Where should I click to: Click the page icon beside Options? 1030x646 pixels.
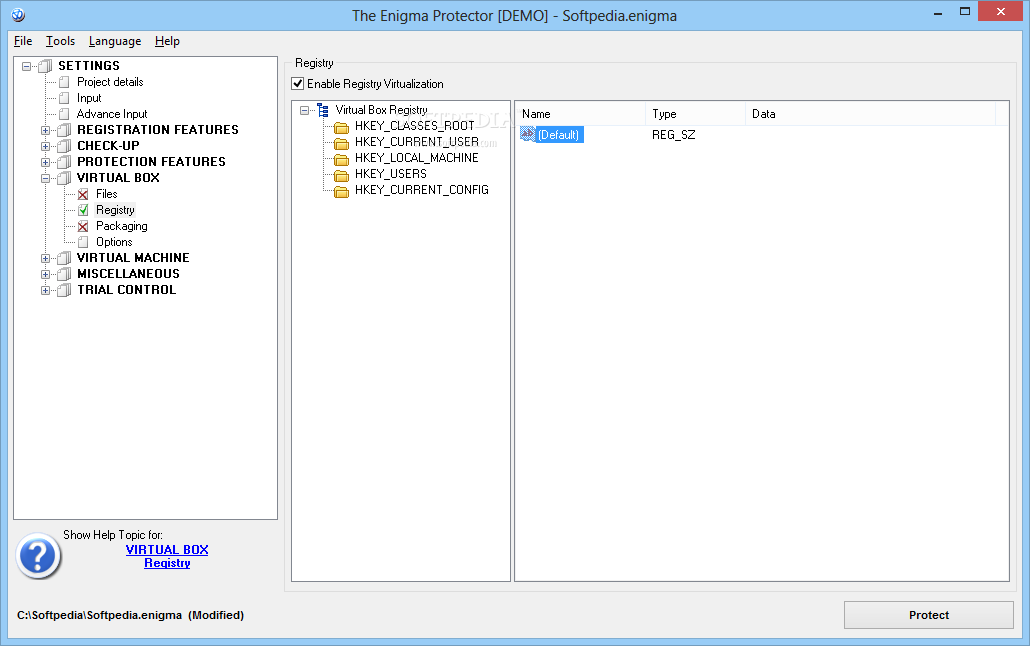[x=83, y=242]
